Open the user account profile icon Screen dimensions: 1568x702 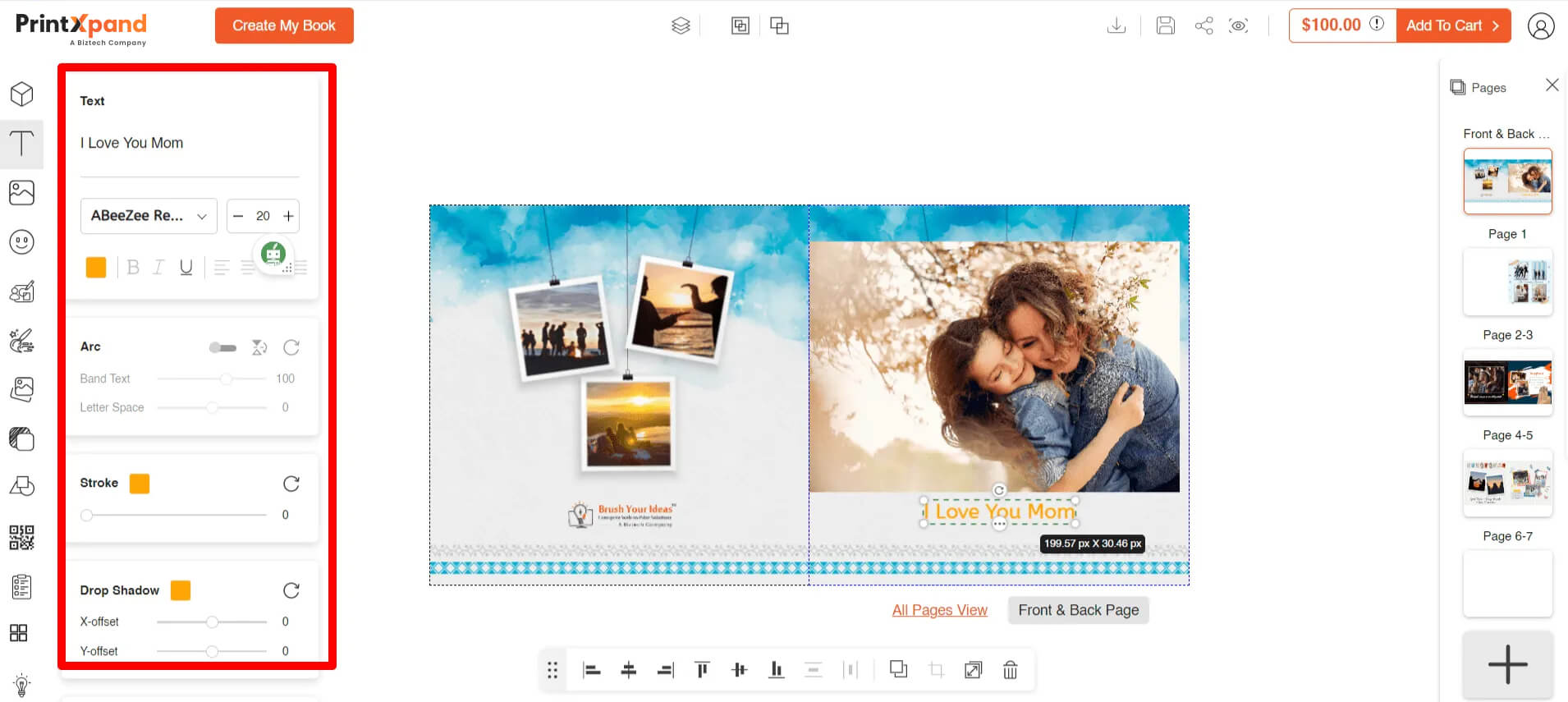pos(1541,25)
